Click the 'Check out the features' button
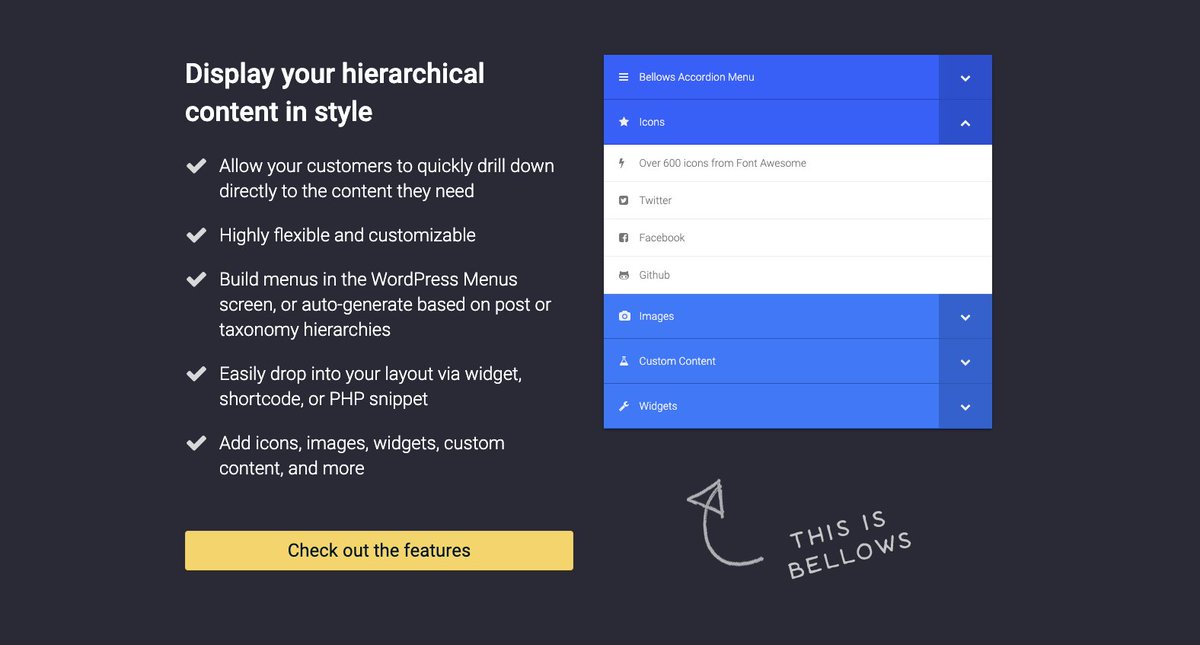Image resolution: width=1200 pixels, height=645 pixels. [x=379, y=550]
